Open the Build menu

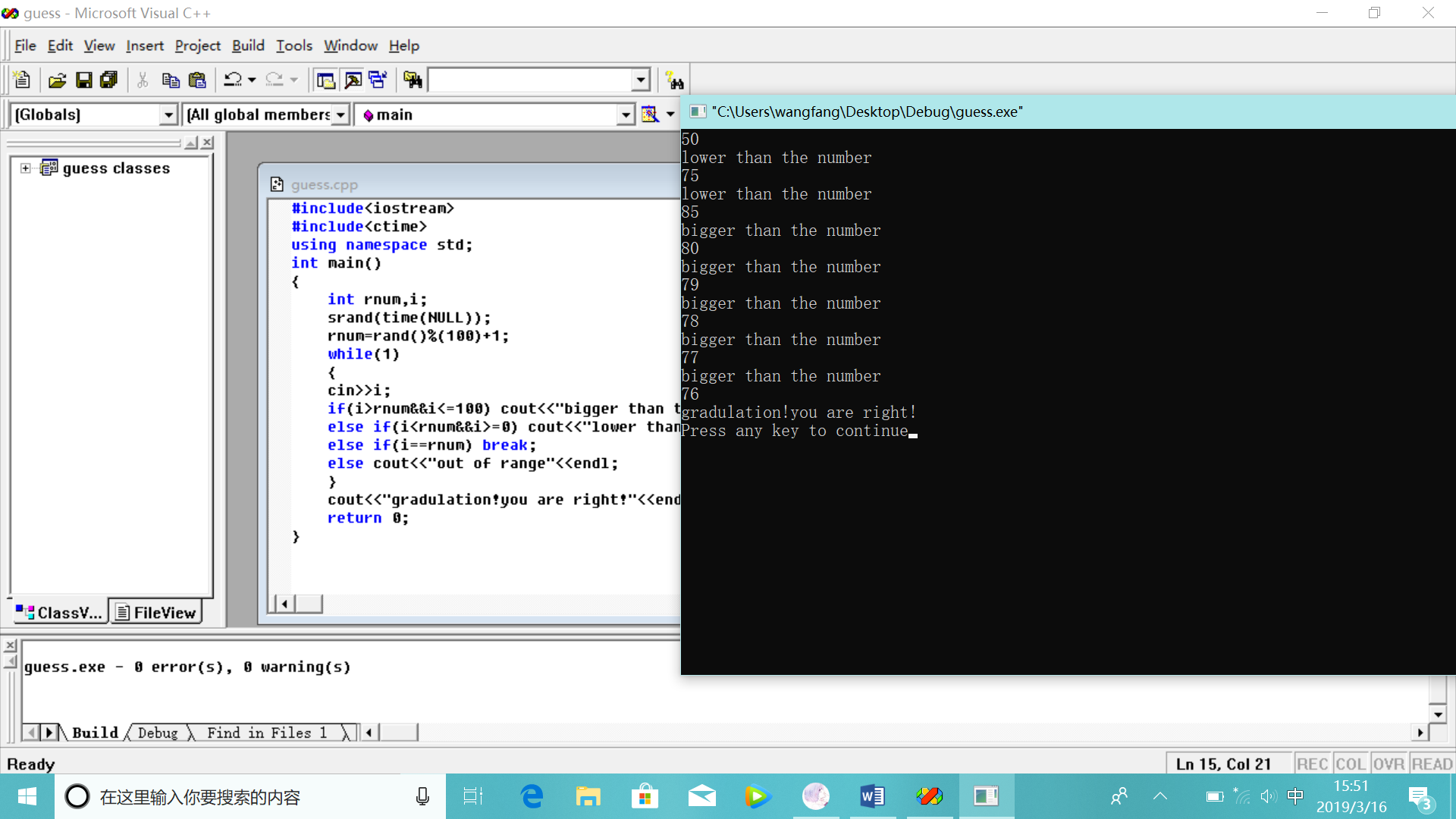pos(248,45)
